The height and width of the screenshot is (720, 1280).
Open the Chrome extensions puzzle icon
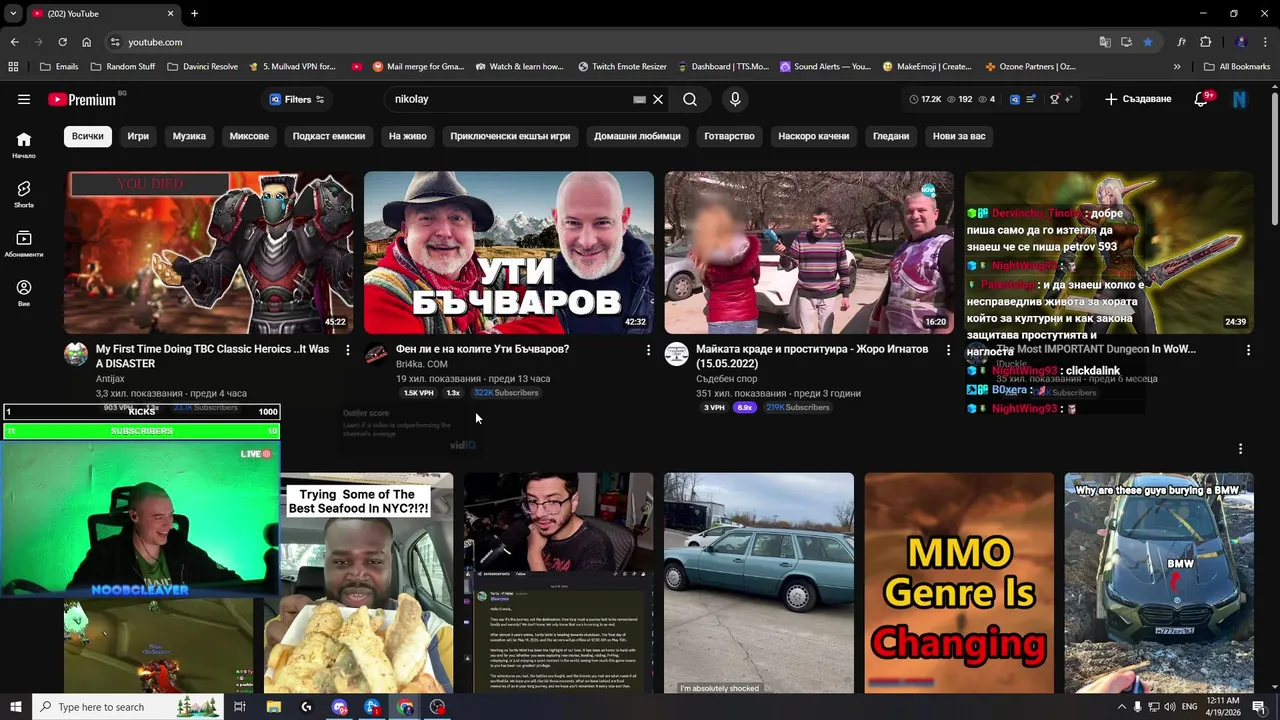pos(1205,42)
